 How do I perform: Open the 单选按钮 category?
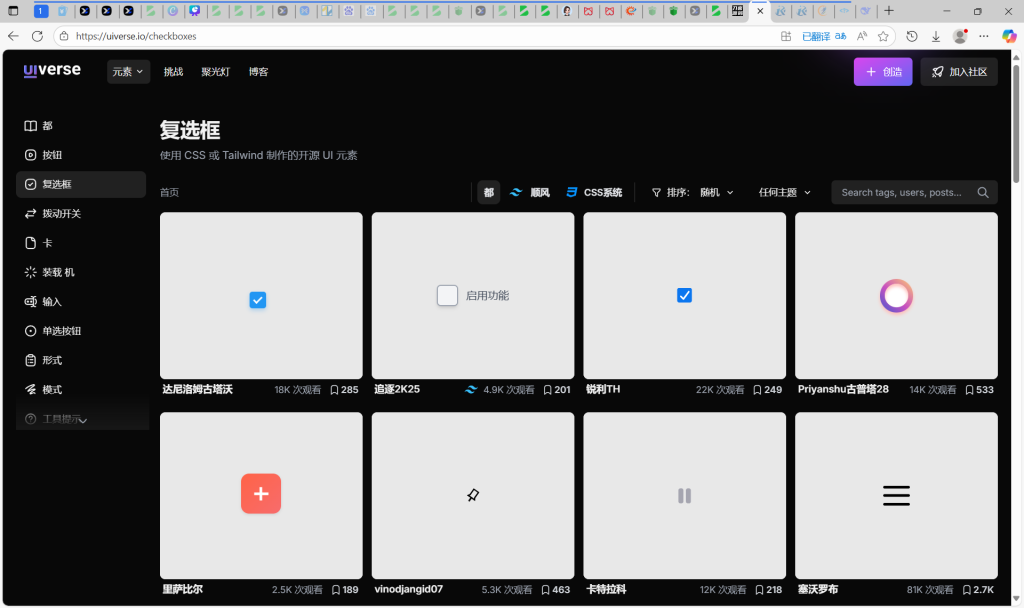coord(58,330)
